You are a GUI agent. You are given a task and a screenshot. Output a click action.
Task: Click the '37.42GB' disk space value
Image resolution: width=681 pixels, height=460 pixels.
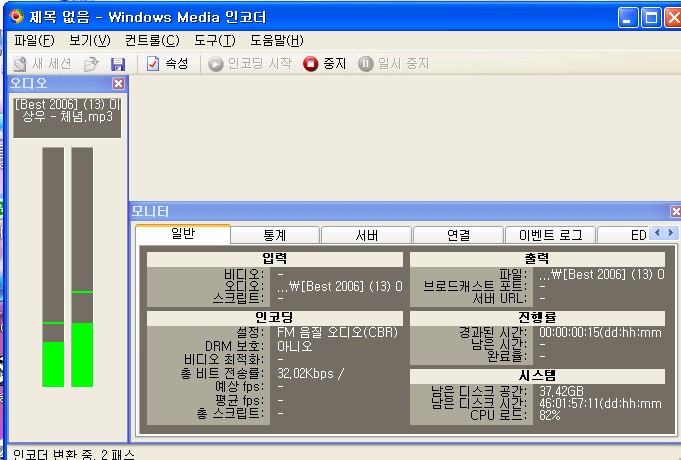pyautogui.click(x=561, y=391)
